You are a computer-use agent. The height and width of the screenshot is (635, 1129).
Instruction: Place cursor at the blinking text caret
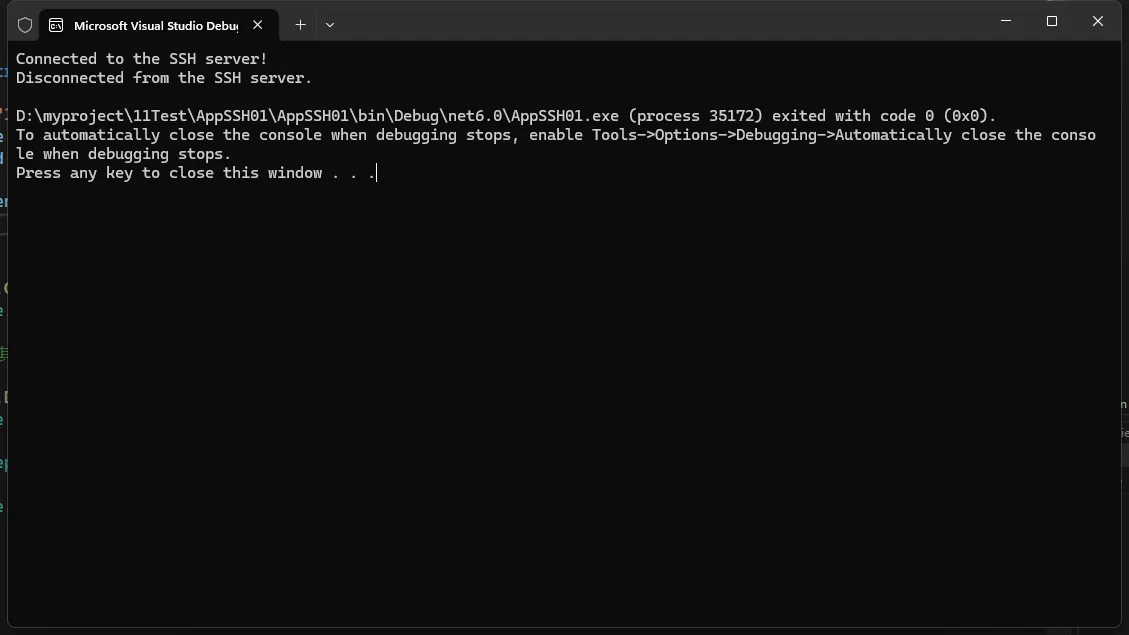pyautogui.click(x=377, y=173)
